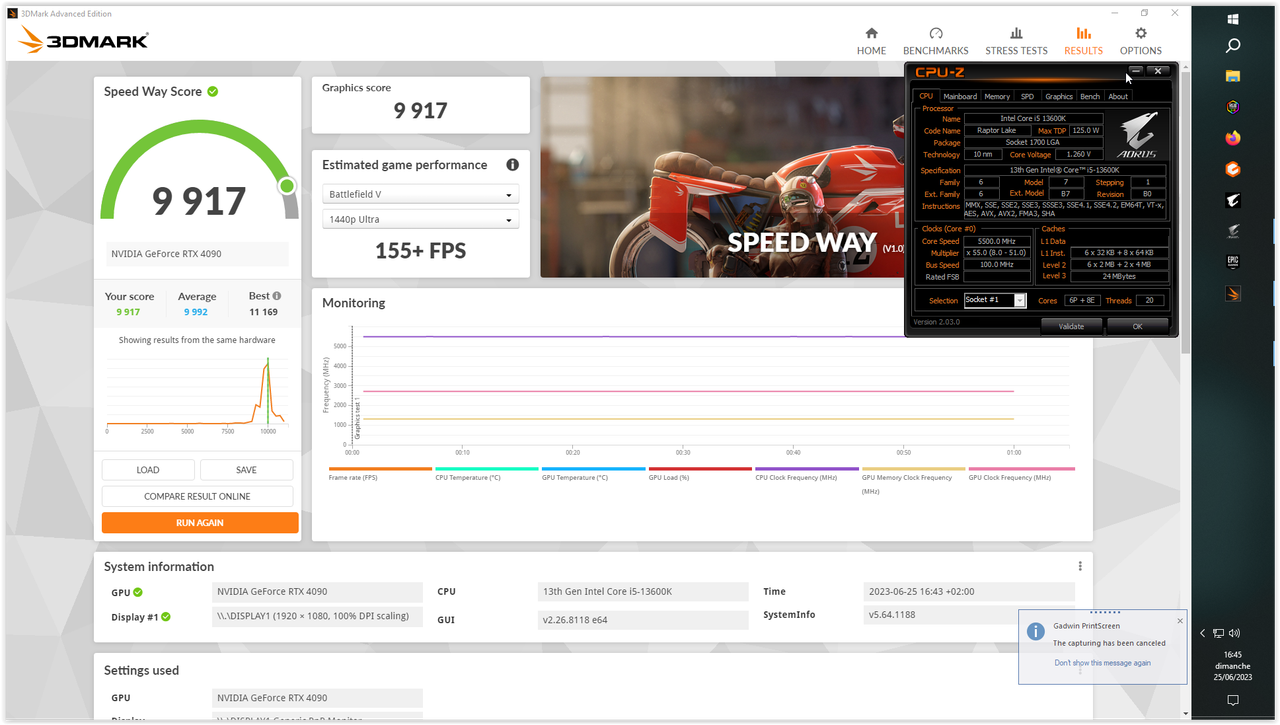Click the network icon in system tray
The height and width of the screenshot is (725, 1280).
pos(1219,633)
